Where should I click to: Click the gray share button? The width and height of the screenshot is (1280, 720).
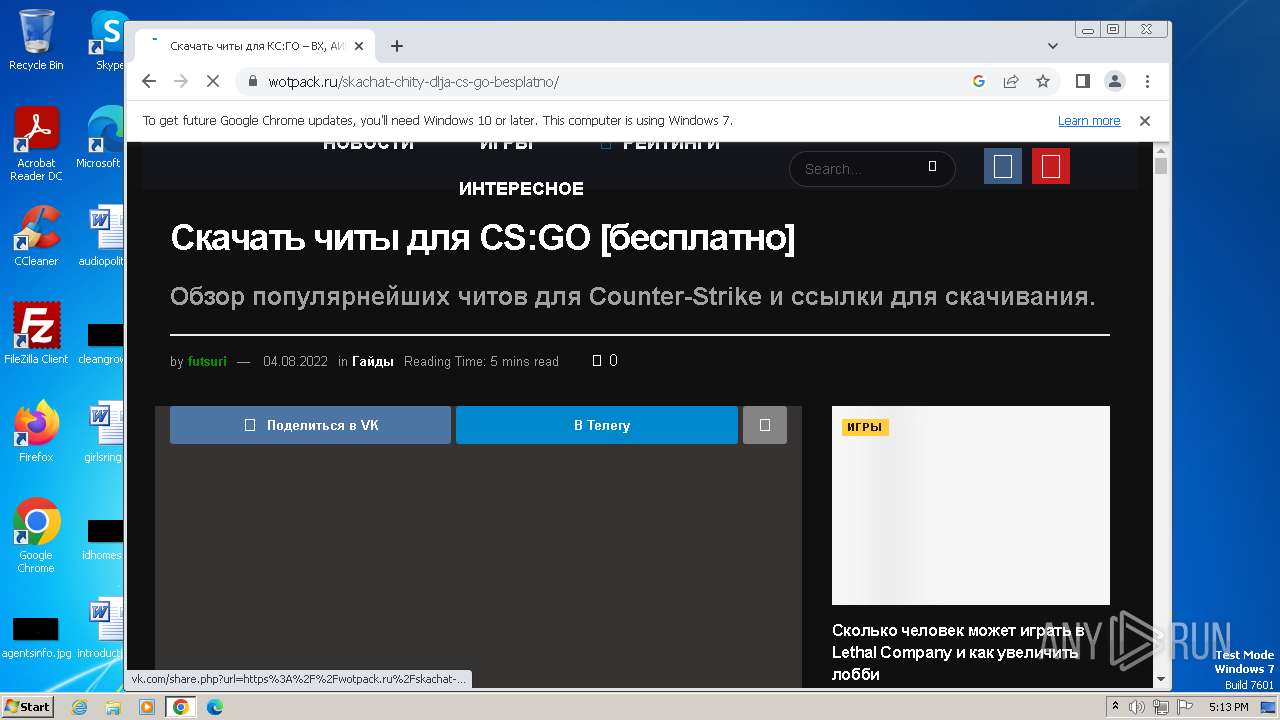pos(765,425)
